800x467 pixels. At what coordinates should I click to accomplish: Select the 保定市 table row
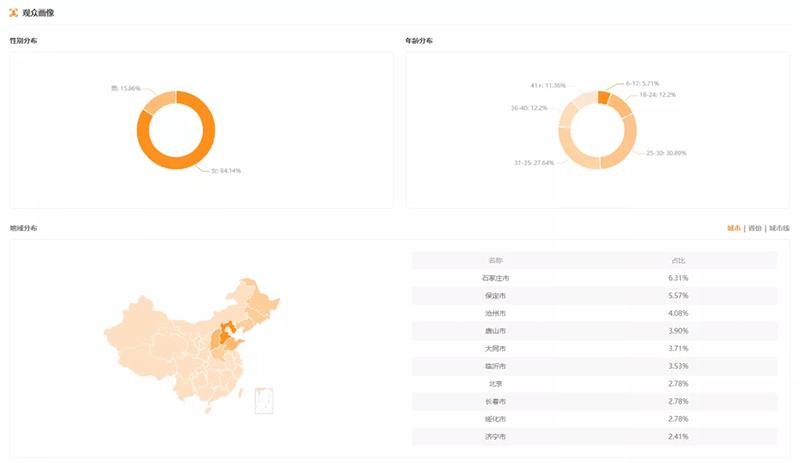point(594,296)
